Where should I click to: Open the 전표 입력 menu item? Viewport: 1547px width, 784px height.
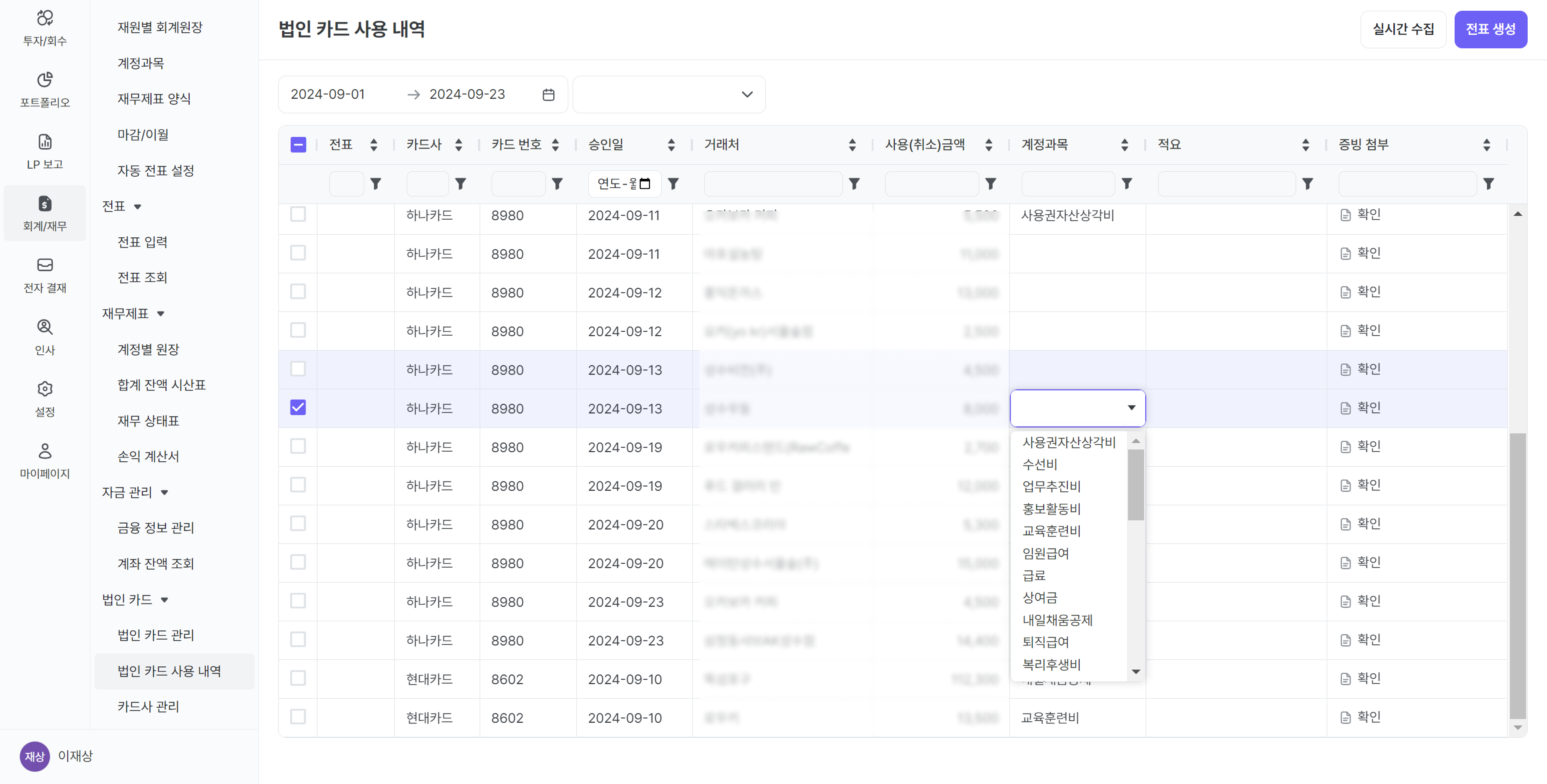click(x=142, y=242)
